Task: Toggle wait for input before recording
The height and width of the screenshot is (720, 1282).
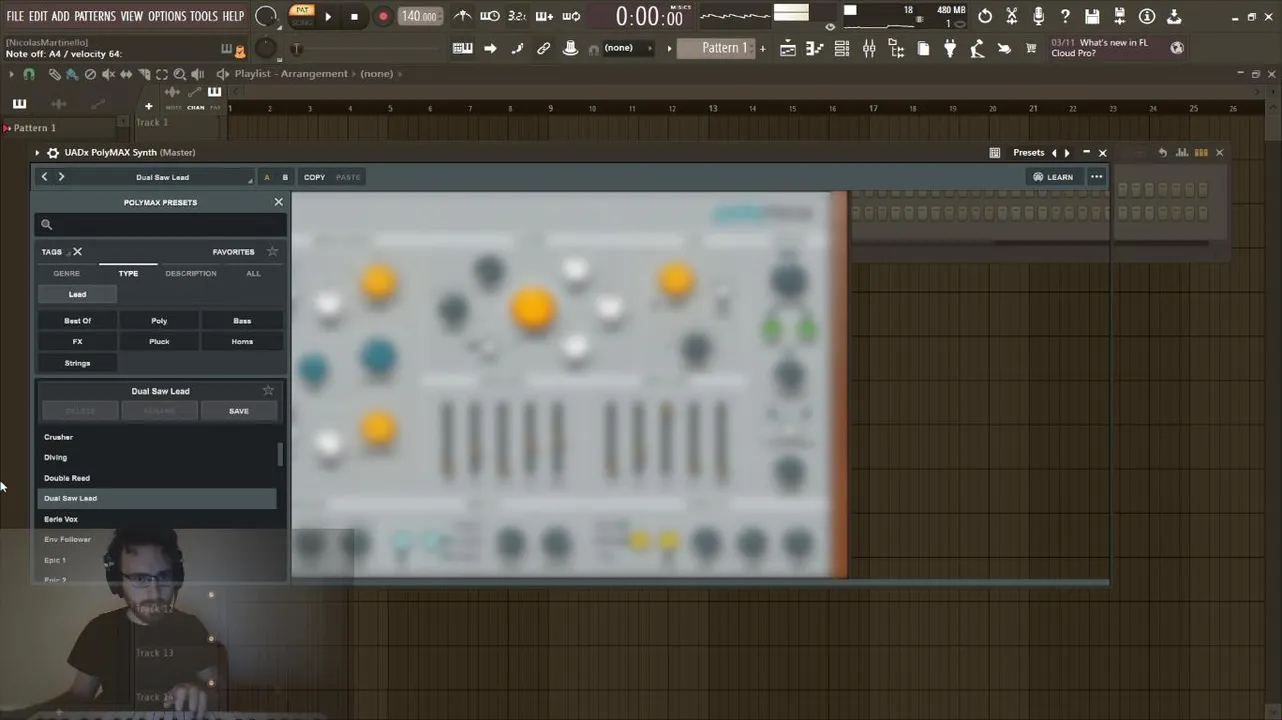Action: [490, 16]
